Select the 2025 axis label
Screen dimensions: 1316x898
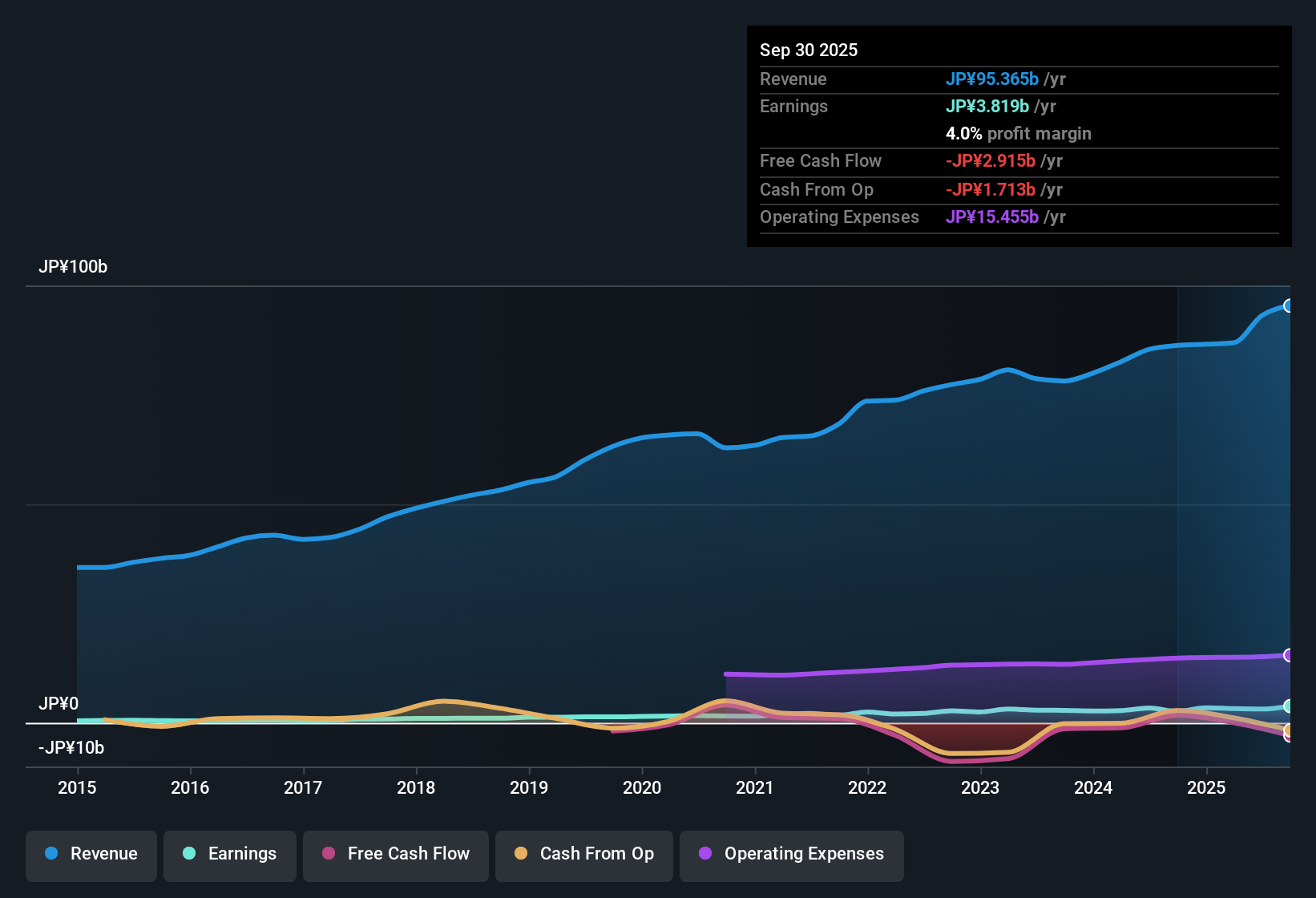point(1207,788)
